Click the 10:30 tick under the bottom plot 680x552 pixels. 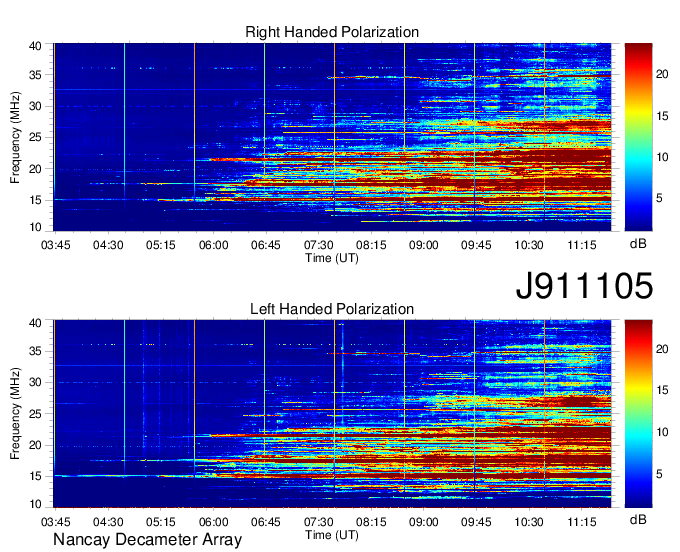click(x=529, y=522)
